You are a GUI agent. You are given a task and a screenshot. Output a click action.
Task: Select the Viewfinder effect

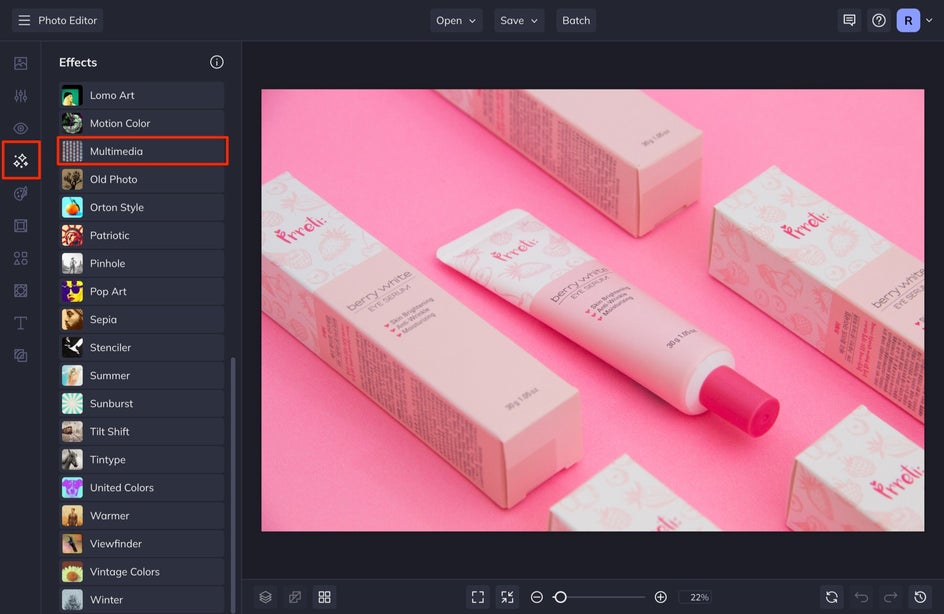point(142,544)
